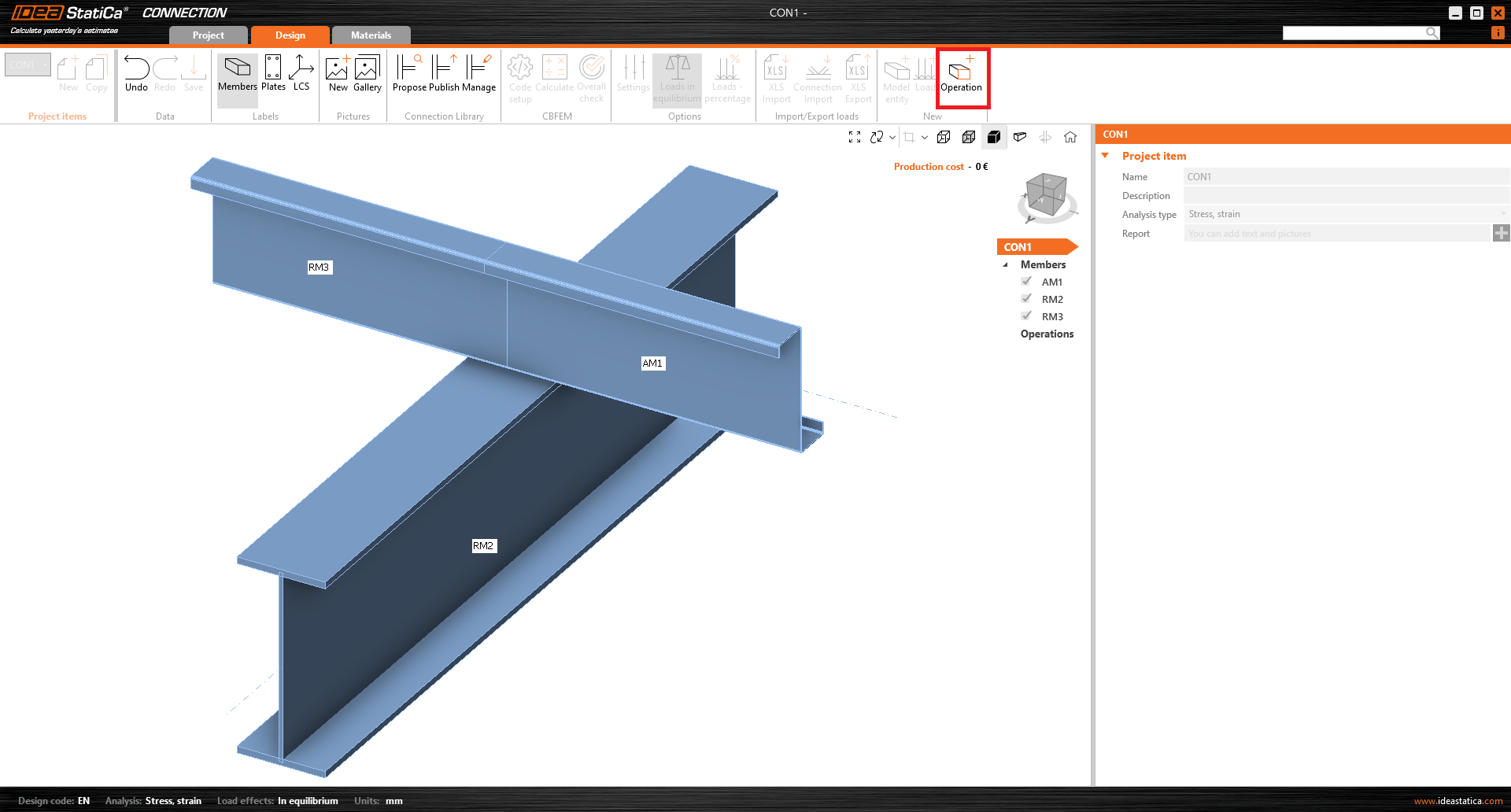This screenshot has height=812, width=1511.
Task: Reset view with the home icon
Action: click(x=1070, y=138)
